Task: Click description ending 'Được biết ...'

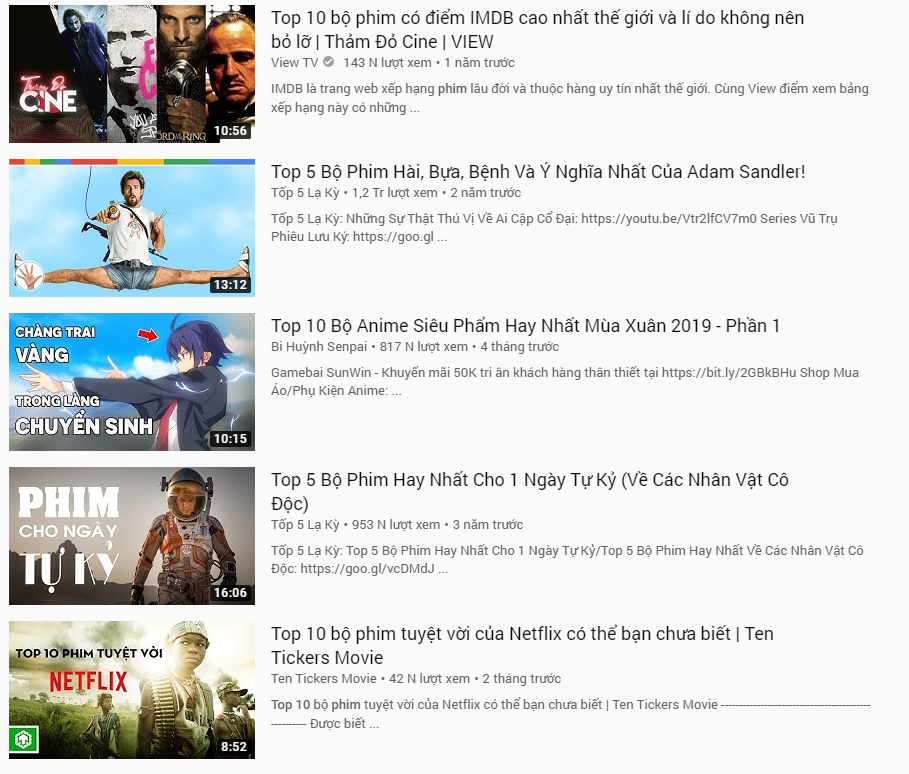Action: 570,714
